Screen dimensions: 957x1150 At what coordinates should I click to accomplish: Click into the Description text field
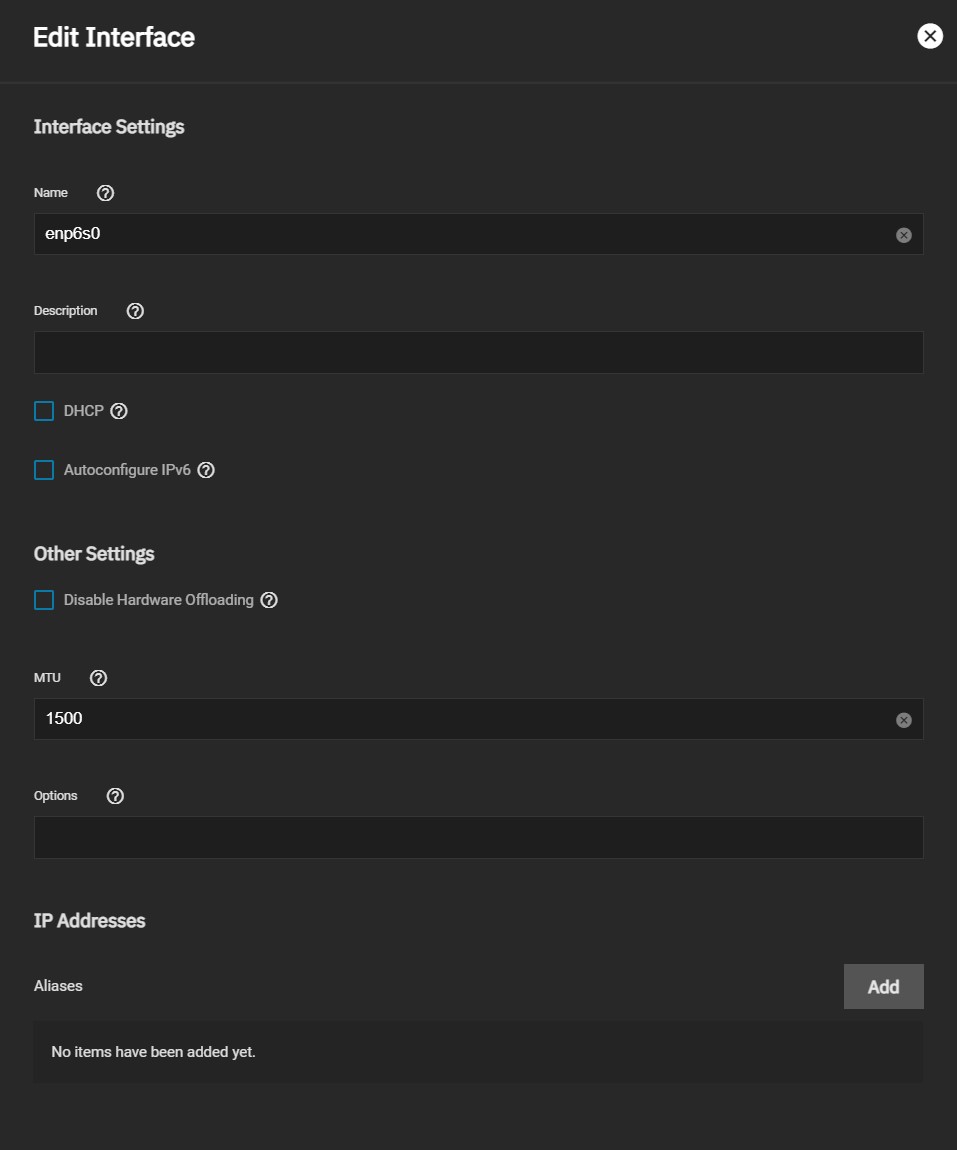pyautogui.click(x=478, y=352)
